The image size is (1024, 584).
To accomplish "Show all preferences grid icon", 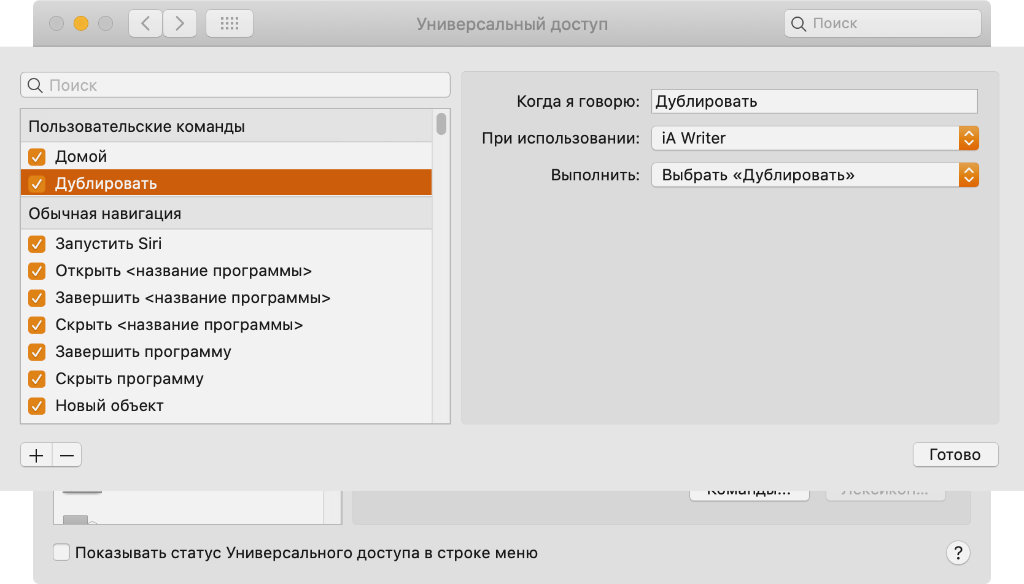I will [x=229, y=24].
